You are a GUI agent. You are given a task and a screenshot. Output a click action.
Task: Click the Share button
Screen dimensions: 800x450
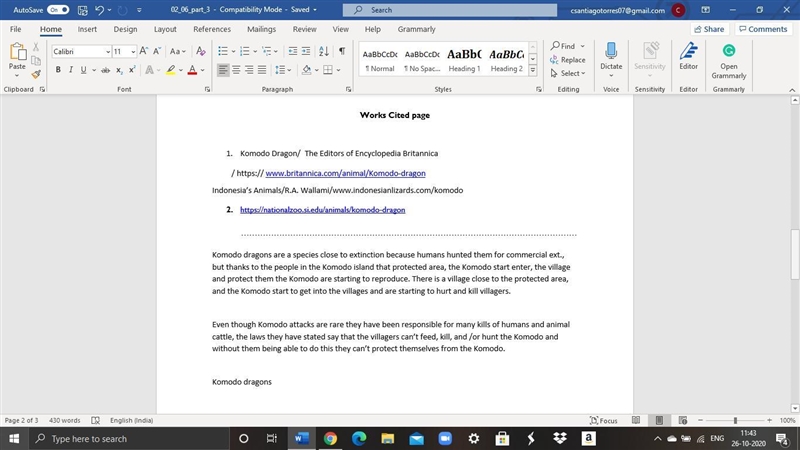tap(709, 29)
